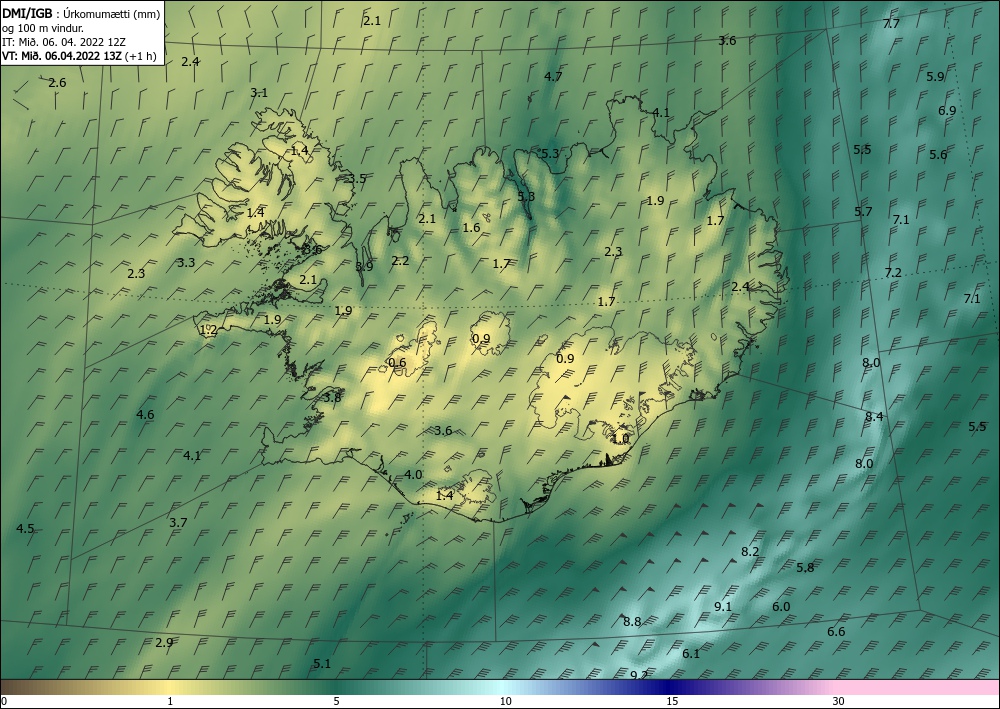This screenshot has width=1000, height=709.
Task: Select the 'VT: Mið. 06.04.2022 13Z (+1 h)' line
Action: (x=79, y=55)
